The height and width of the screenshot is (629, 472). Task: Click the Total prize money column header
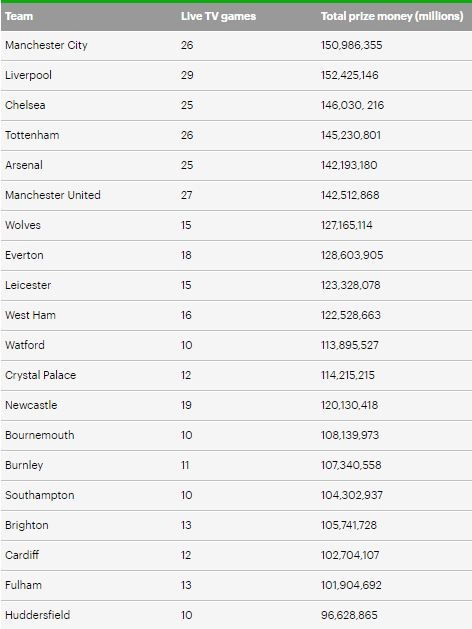tap(392, 16)
